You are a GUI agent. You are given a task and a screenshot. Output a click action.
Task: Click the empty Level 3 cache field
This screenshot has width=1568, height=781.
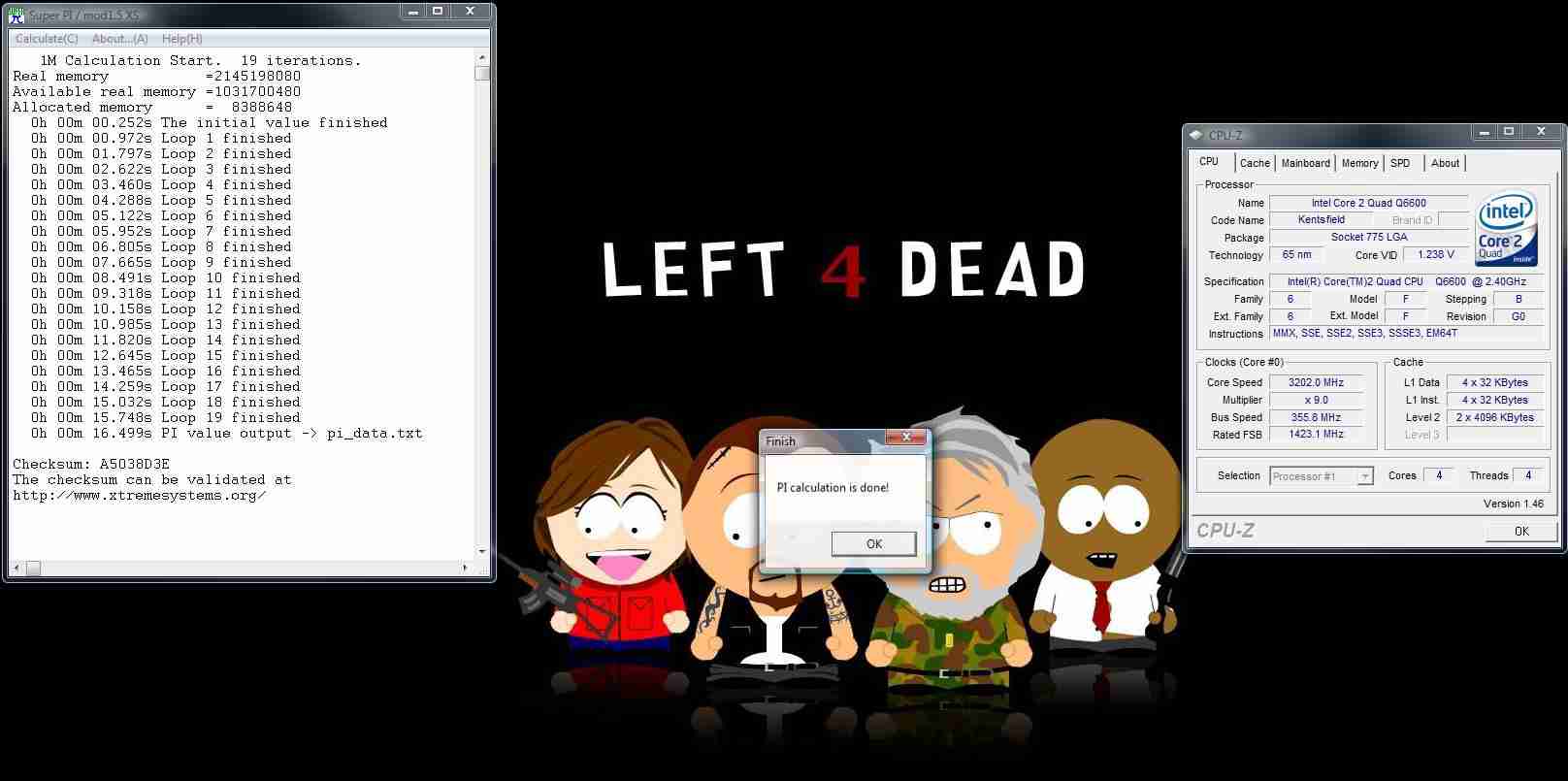(x=1494, y=435)
